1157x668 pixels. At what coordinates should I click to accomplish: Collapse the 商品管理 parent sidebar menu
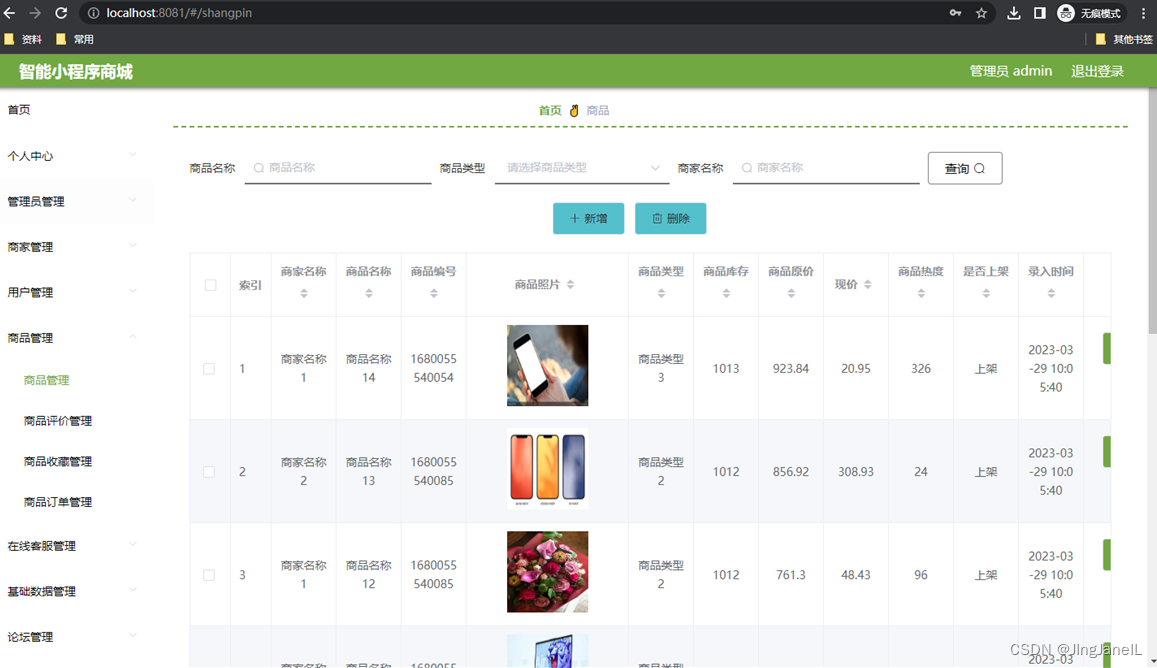pyautogui.click(x=77, y=337)
